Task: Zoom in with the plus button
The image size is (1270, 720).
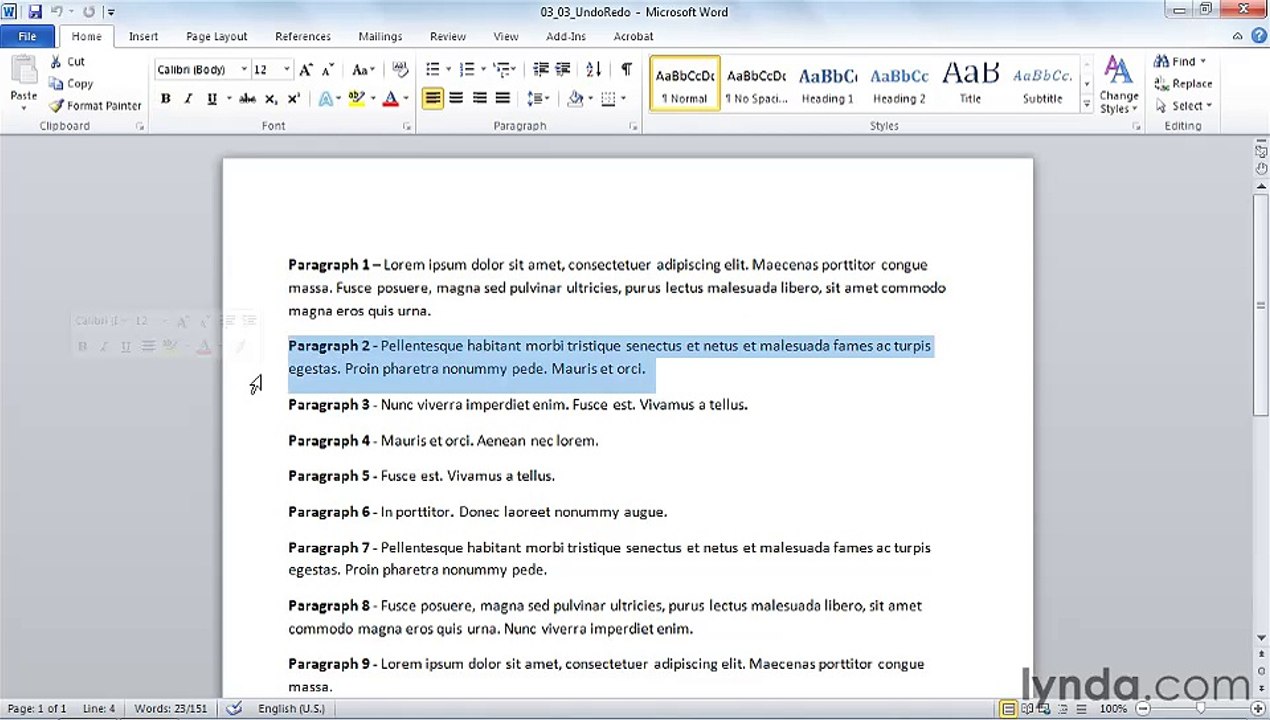Action: (1258, 708)
